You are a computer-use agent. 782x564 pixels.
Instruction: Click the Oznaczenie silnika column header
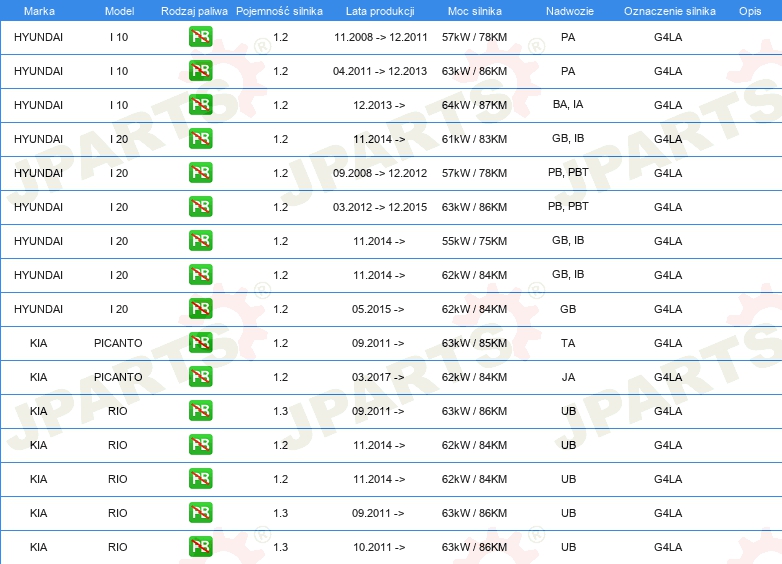pyautogui.click(x=669, y=11)
